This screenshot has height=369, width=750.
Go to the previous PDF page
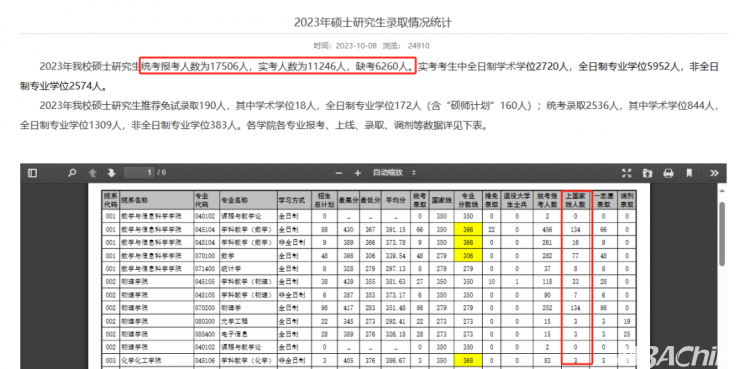(x=93, y=173)
